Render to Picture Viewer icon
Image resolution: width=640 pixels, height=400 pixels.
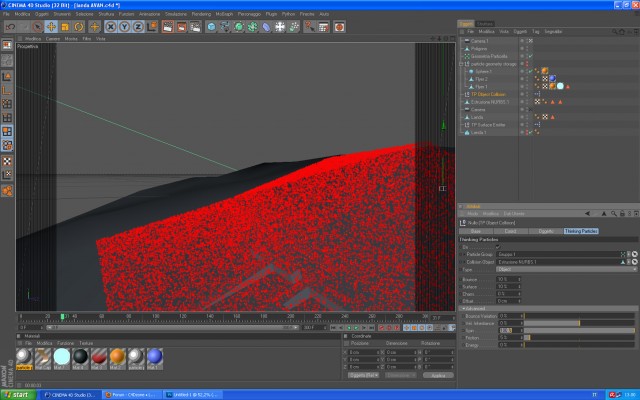[182, 27]
